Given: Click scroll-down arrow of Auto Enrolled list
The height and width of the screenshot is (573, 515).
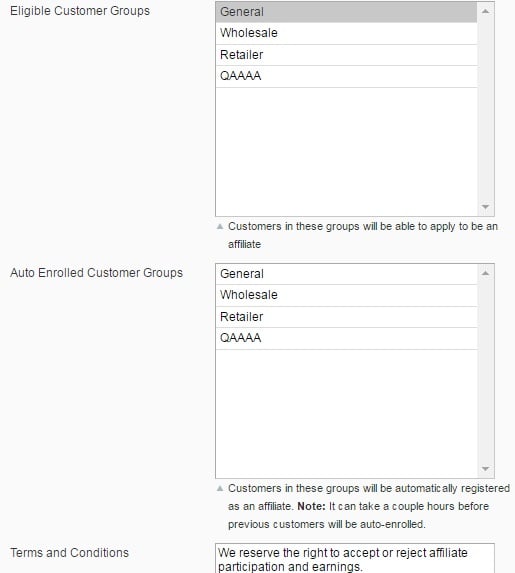Looking at the screenshot, I should point(485,469).
